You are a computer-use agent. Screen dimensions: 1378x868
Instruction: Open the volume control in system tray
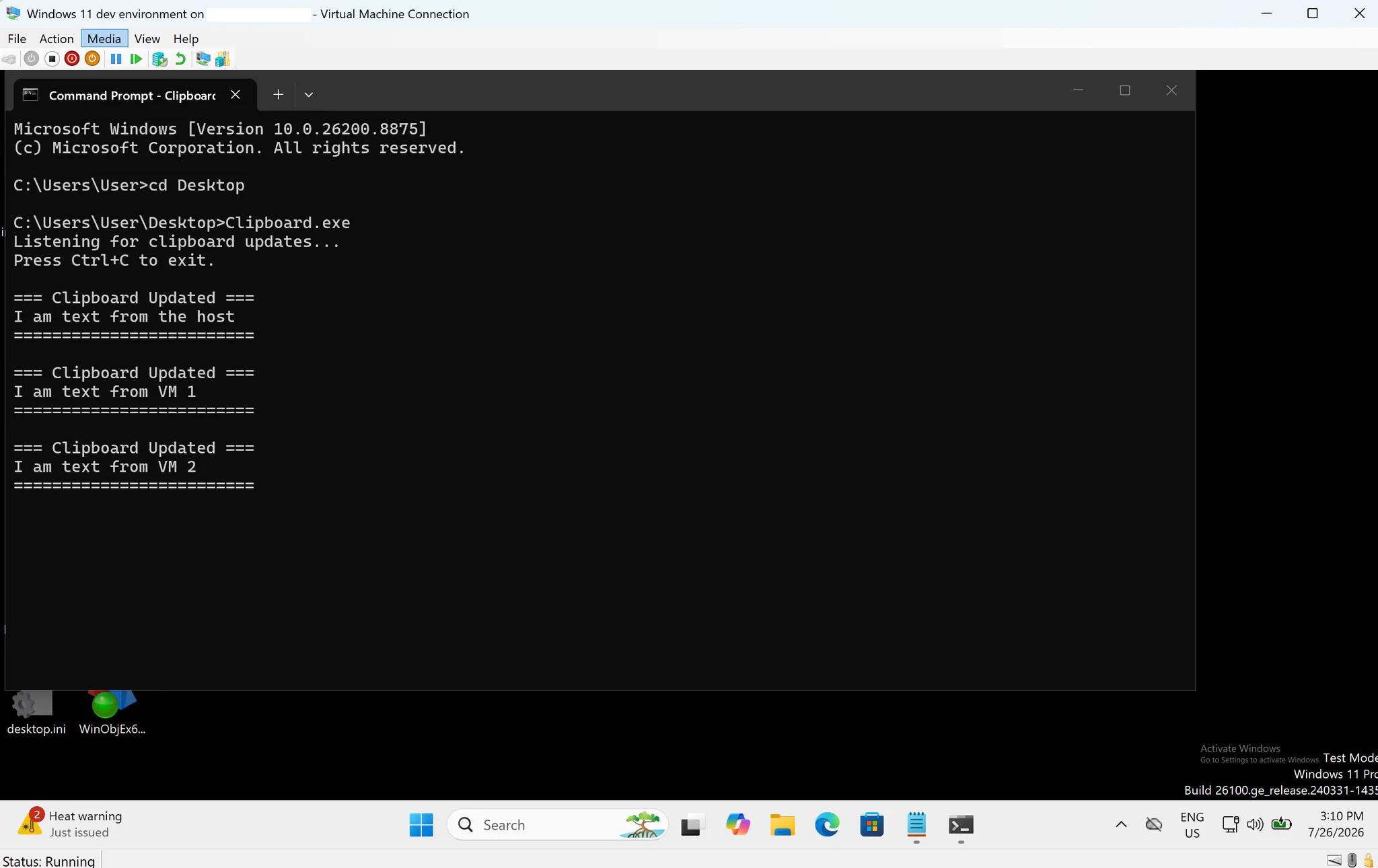1255,824
